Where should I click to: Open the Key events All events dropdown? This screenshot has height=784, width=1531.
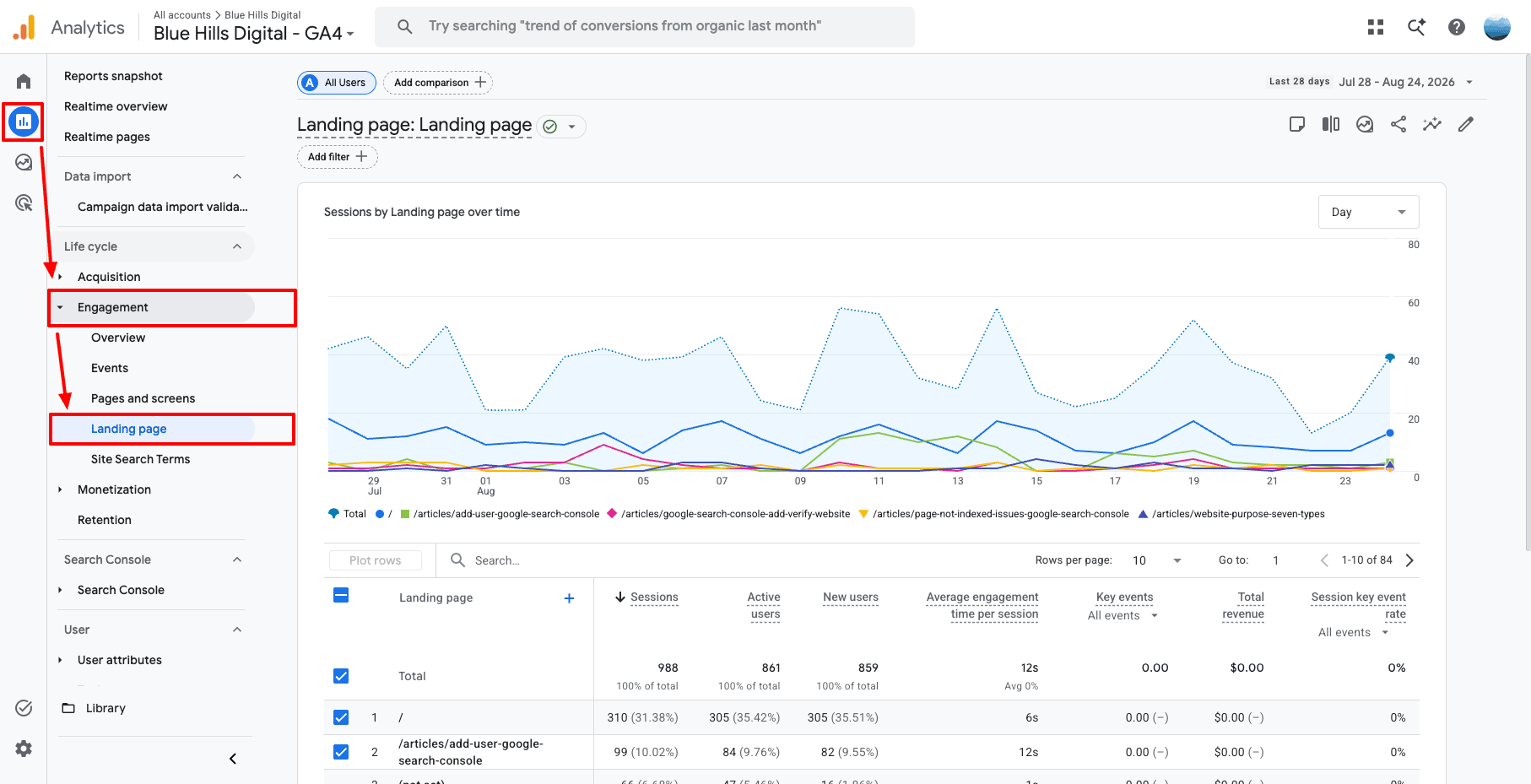1123,616
